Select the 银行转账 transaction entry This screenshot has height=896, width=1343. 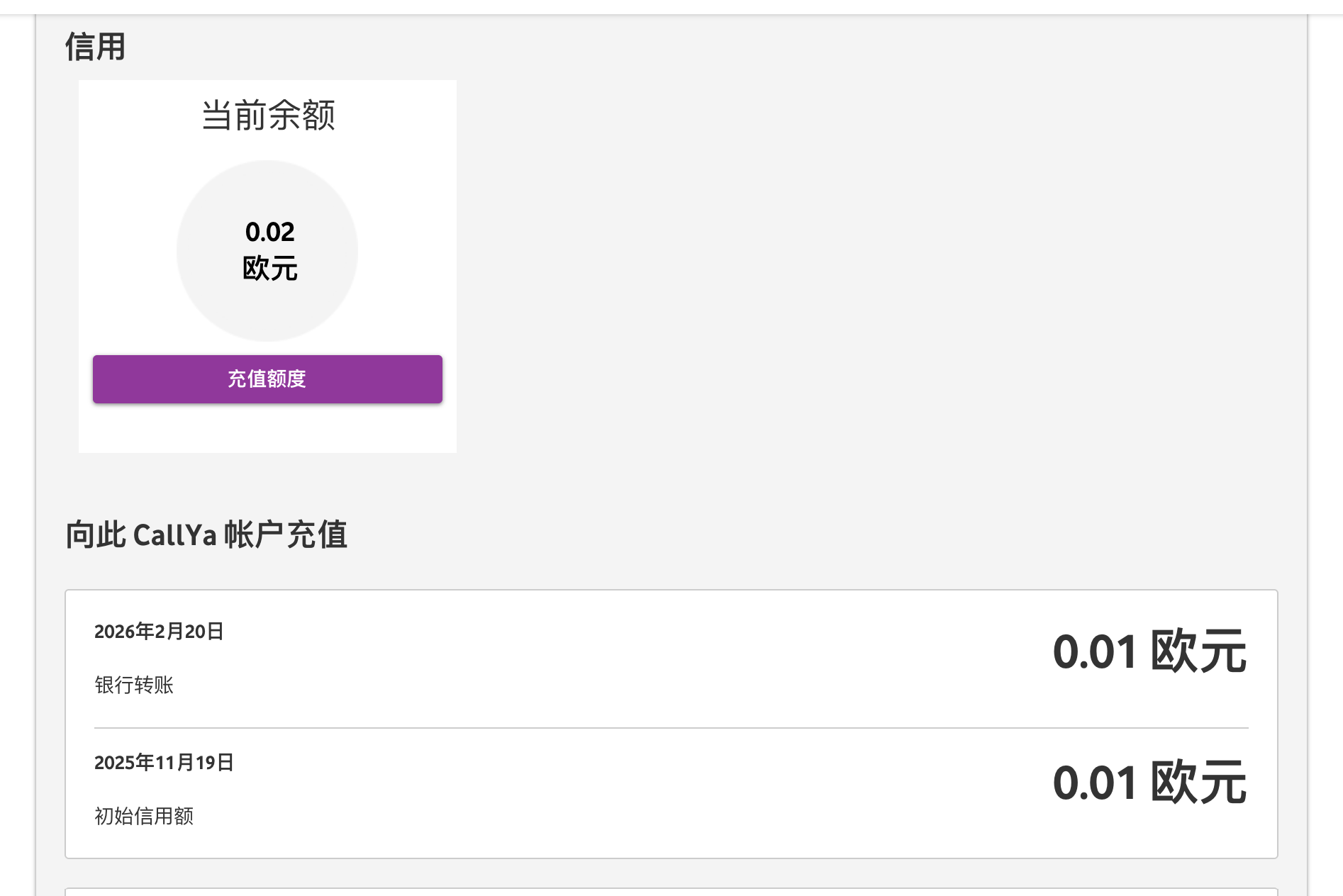point(135,685)
